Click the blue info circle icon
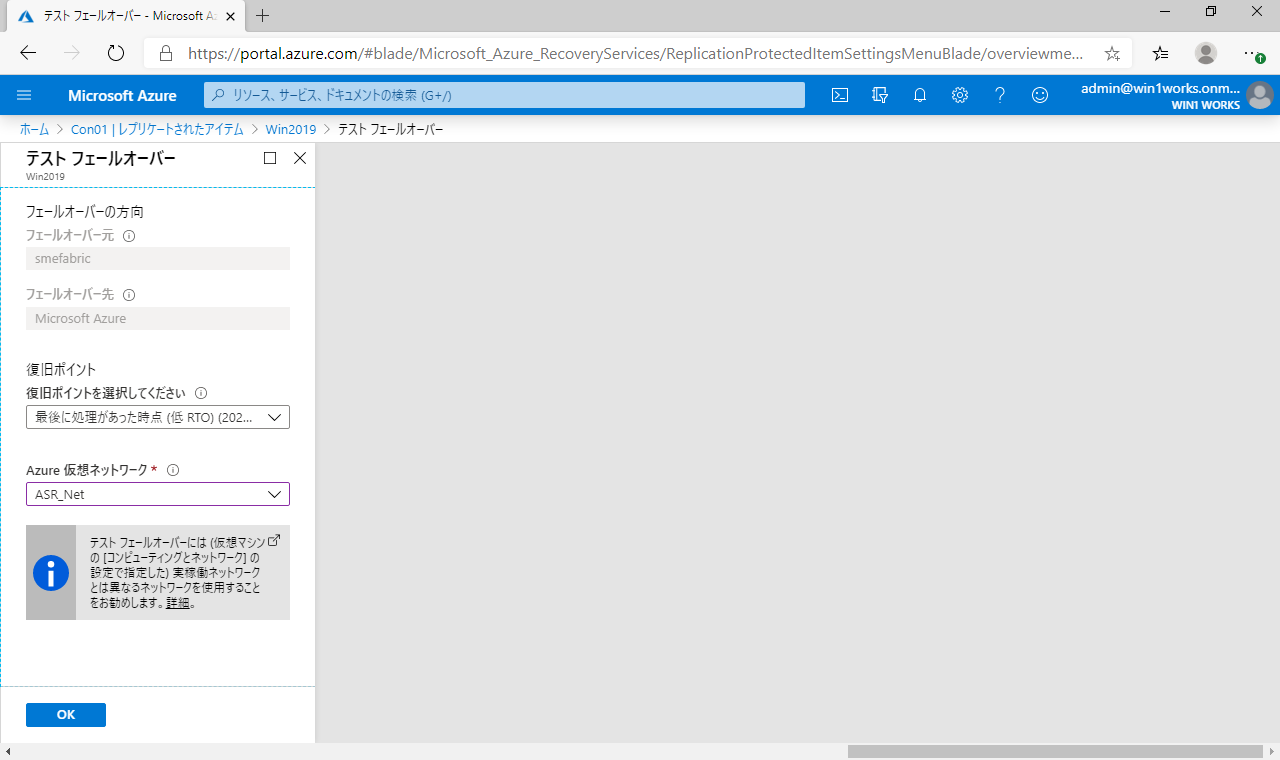Screen dimensions: 1280x760 [x=51, y=573]
